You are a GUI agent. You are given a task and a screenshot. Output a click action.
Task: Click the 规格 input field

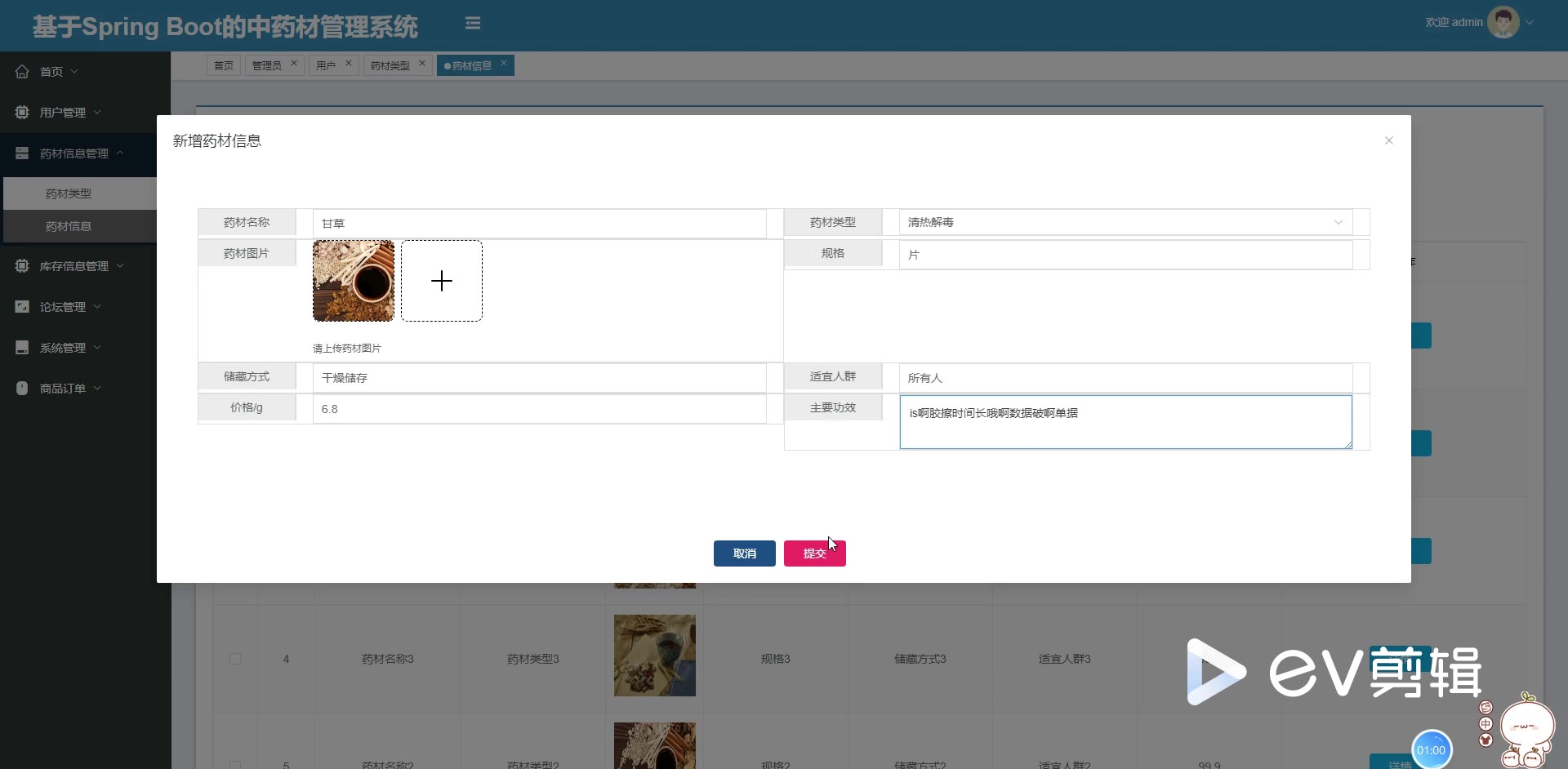(x=1125, y=255)
